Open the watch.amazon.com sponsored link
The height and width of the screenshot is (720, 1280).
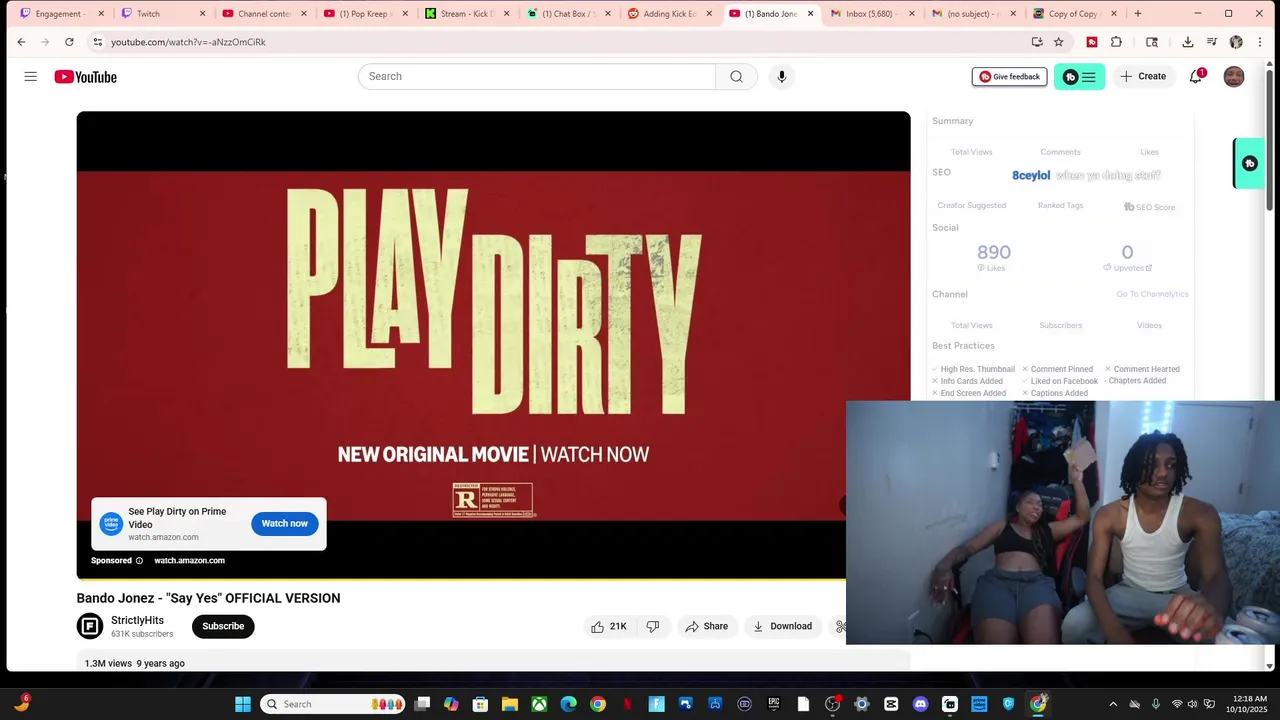(x=189, y=561)
